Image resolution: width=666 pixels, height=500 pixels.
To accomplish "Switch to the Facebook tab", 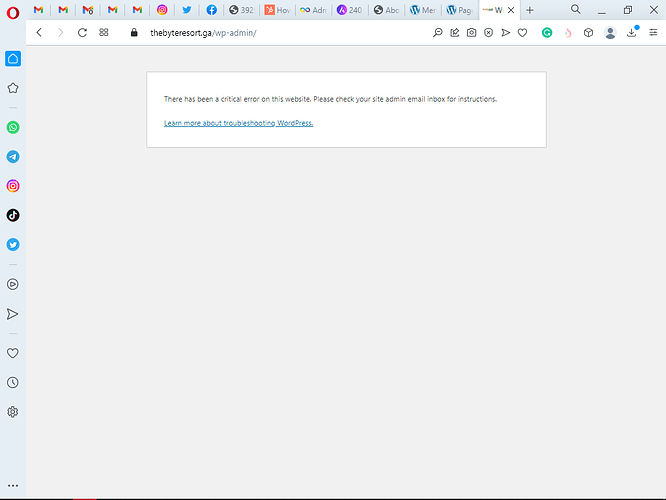I will (212, 10).
